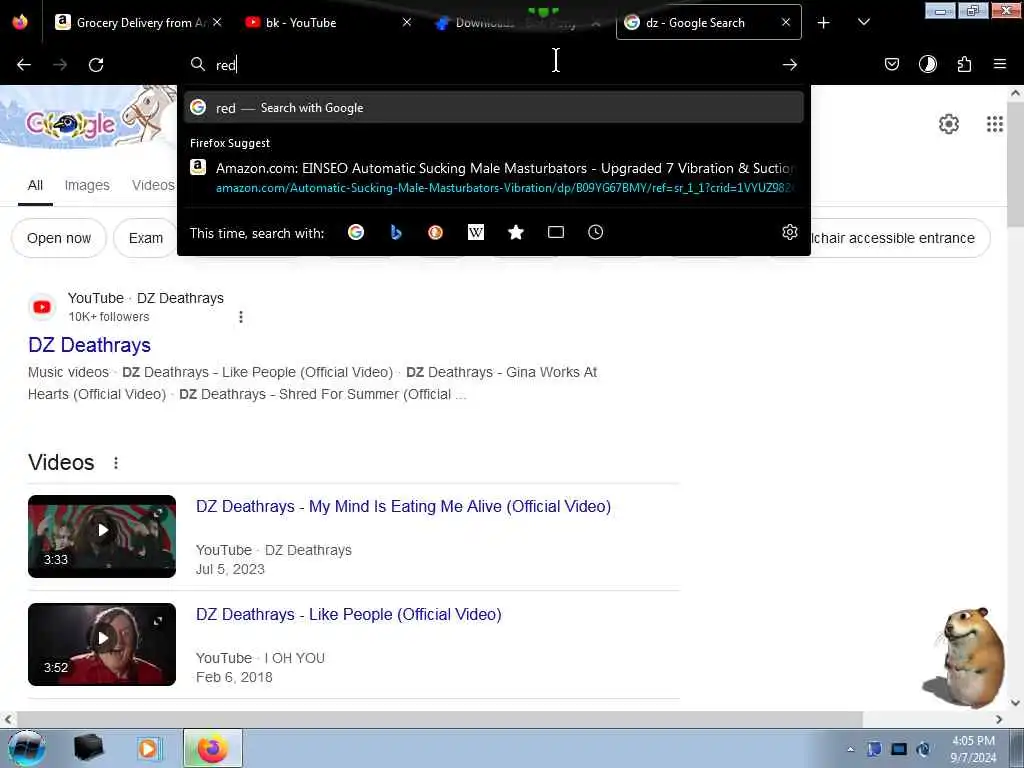This screenshot has width=1024, height=768.
Task: Click the Google doodle logo
Action: pos(89,118)
